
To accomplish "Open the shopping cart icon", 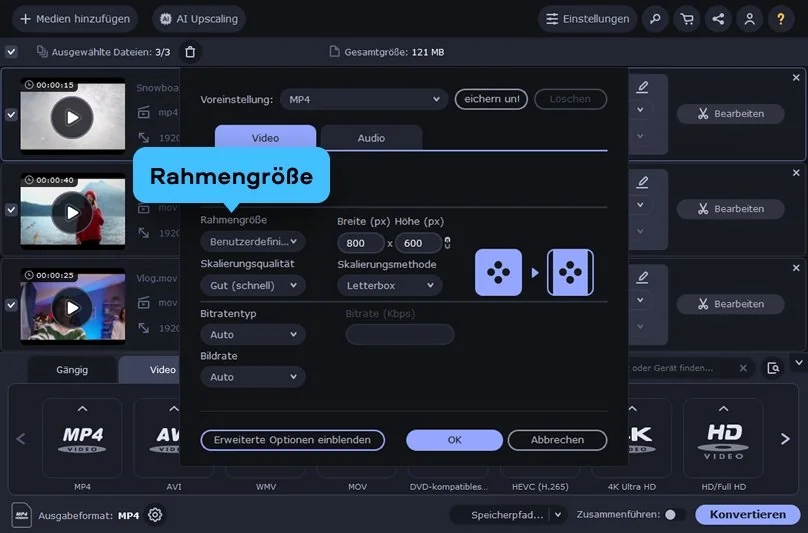I will pos(686,19).
